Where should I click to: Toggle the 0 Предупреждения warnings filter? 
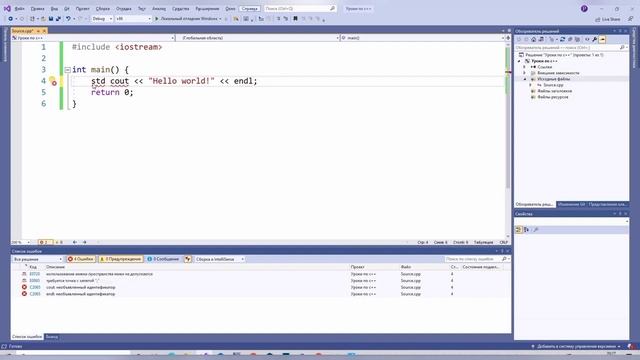point(121,259)
